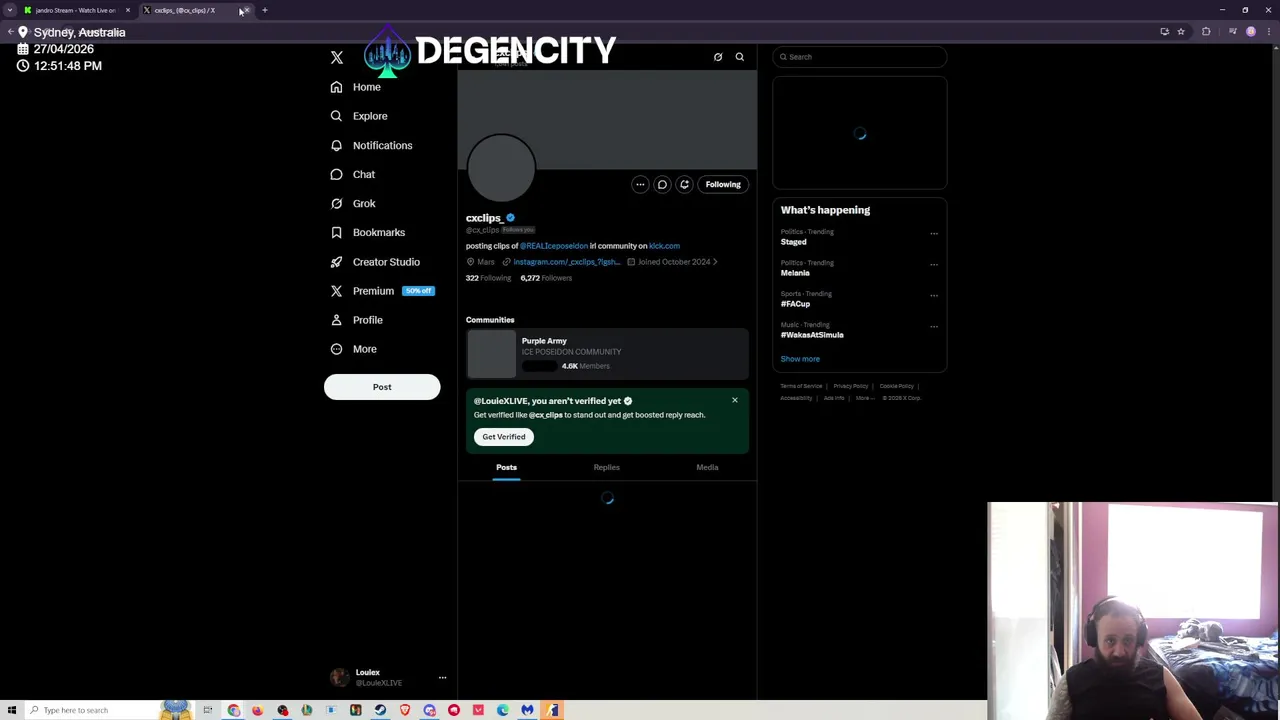Click the Get Verified button
Image resolution: width=1280 pixels, height=720 pixels.
(x=504, y=437)
